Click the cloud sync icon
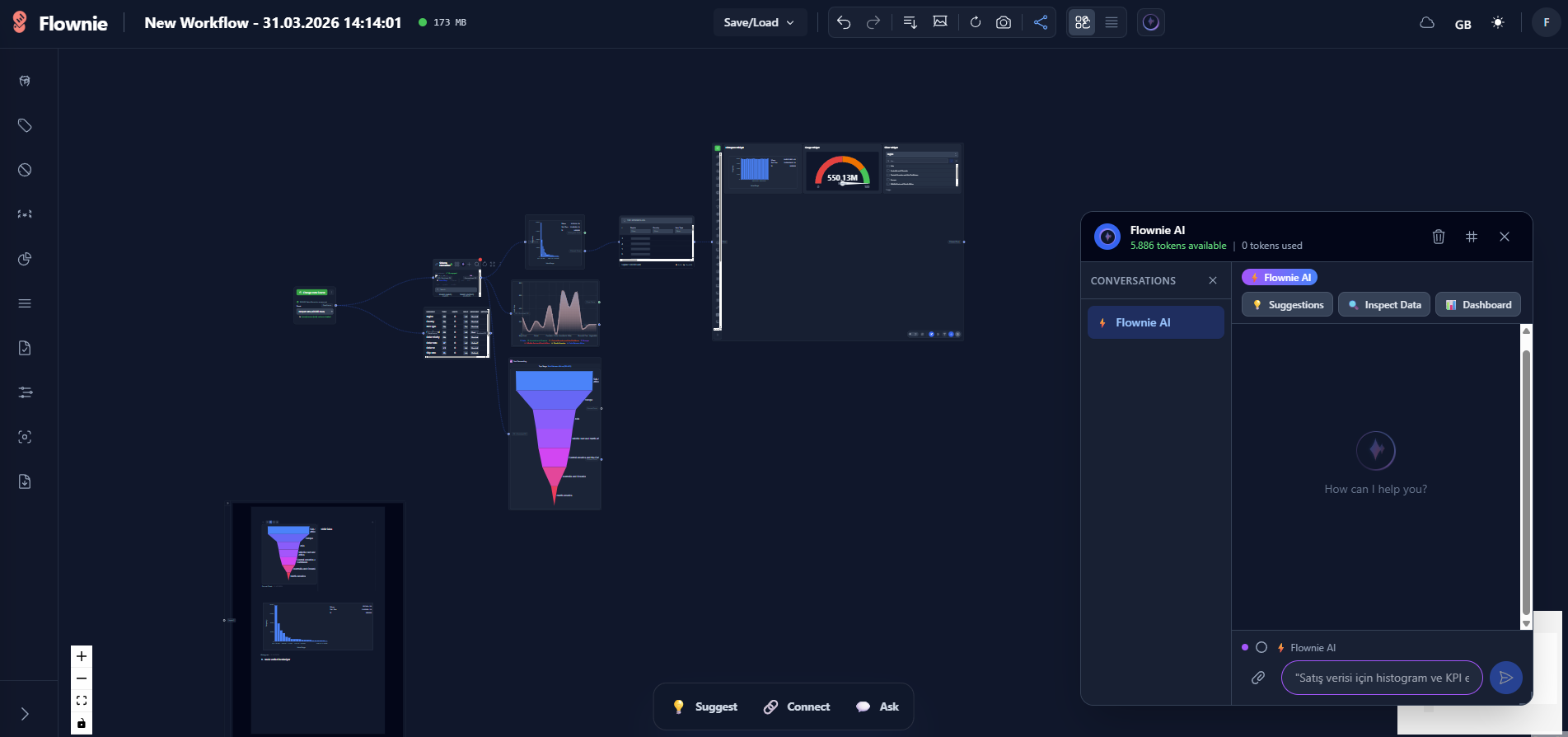Image resolution: width=1568 pixels, height=737 pixels. pos(1427,23)
